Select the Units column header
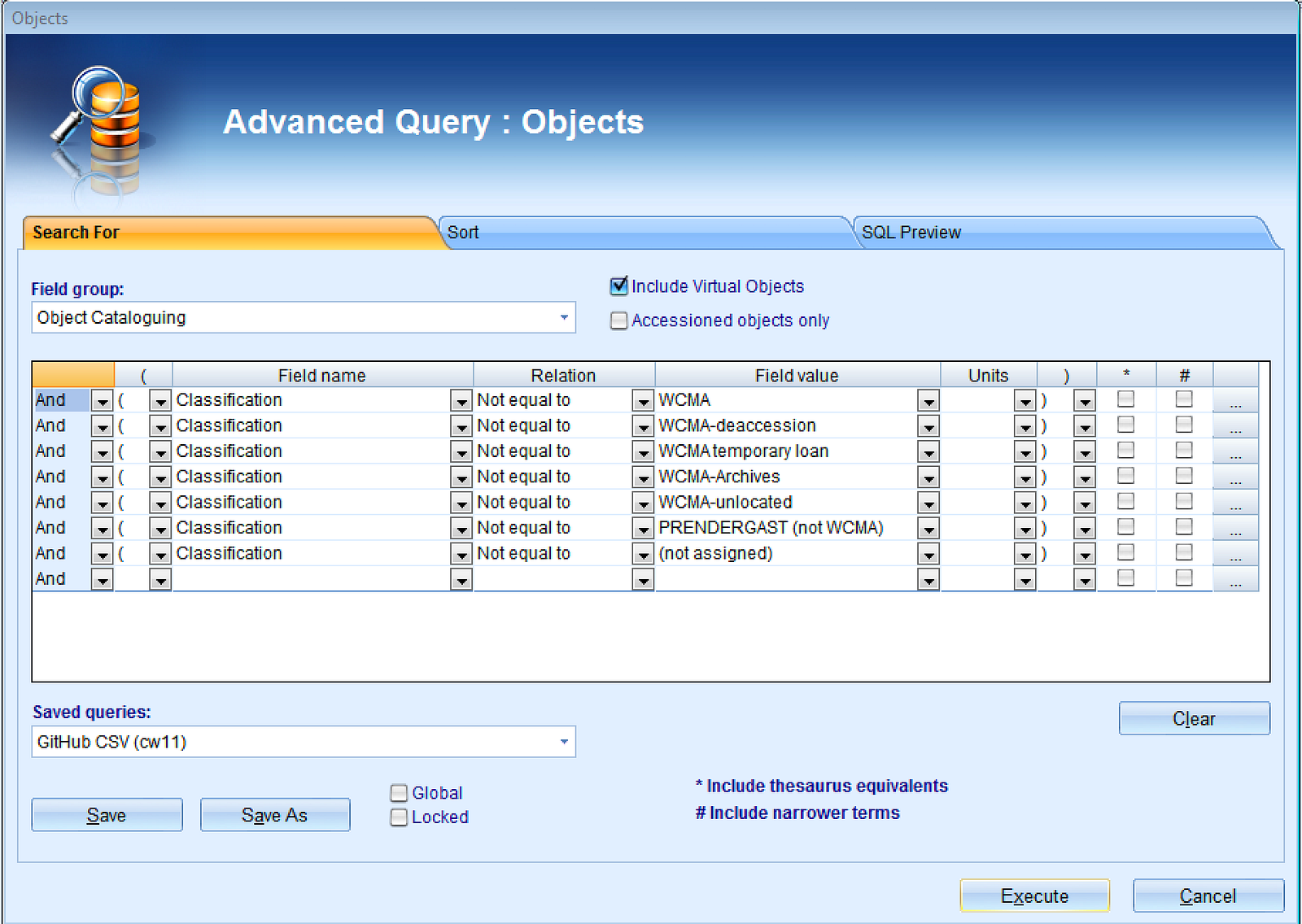The width and height of the screenshot is (1302, 924). tap(988, 375)
